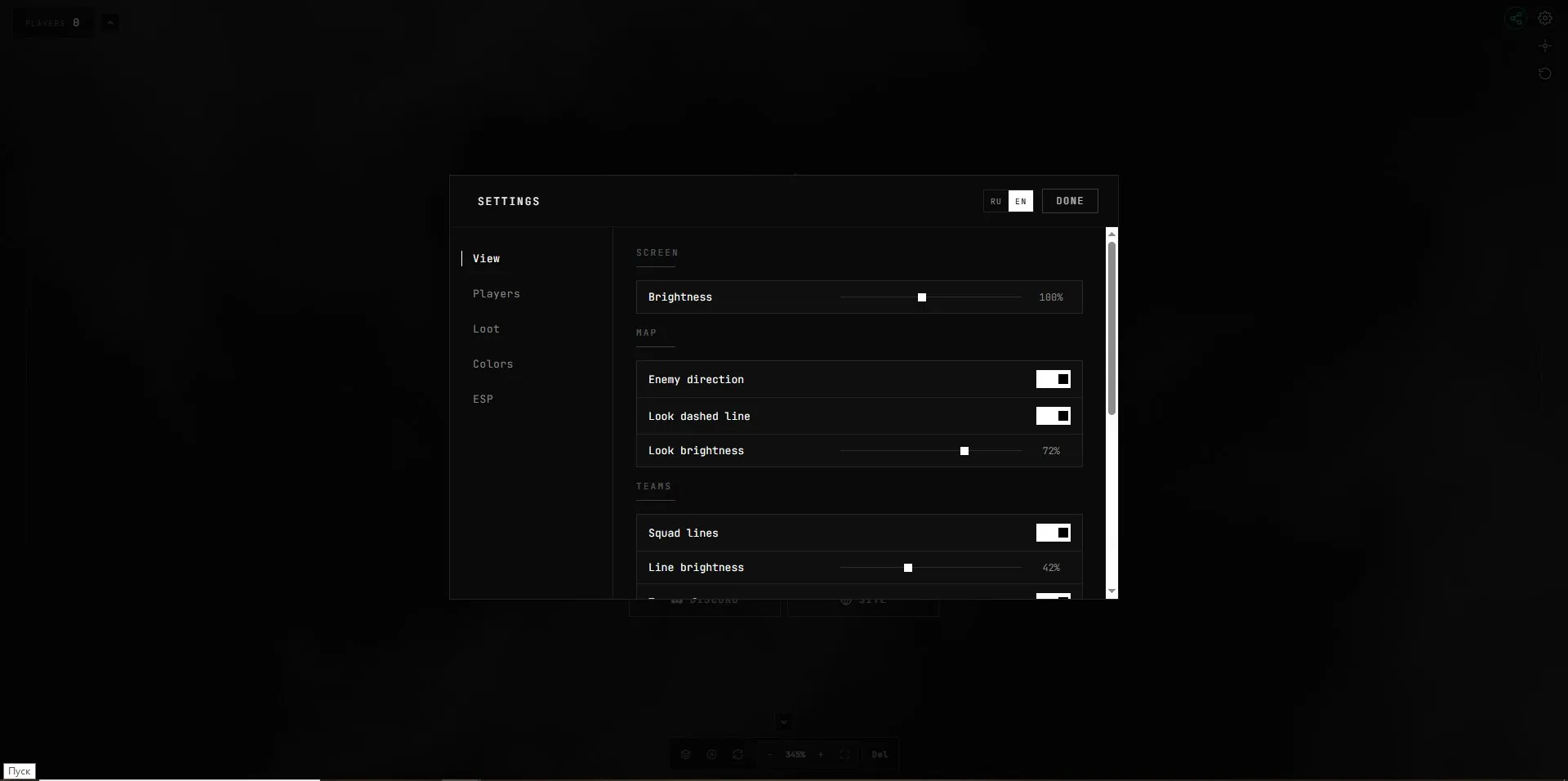The width and height of the screenshot is (1568, 781).
Task: Toggle the fullscreen icon in bottom toolbar
Action: click(x=845, y=754)
